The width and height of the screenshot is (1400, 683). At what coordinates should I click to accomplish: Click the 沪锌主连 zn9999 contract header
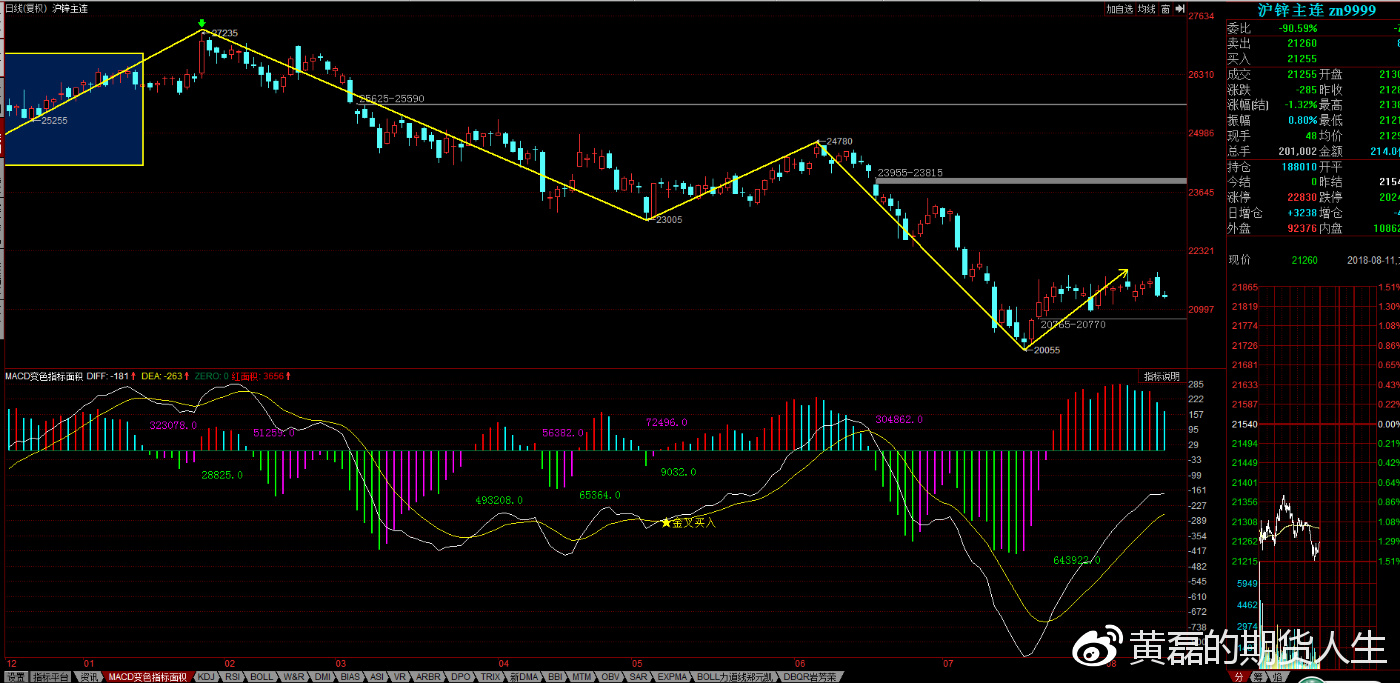click(x=1316, y=10)
